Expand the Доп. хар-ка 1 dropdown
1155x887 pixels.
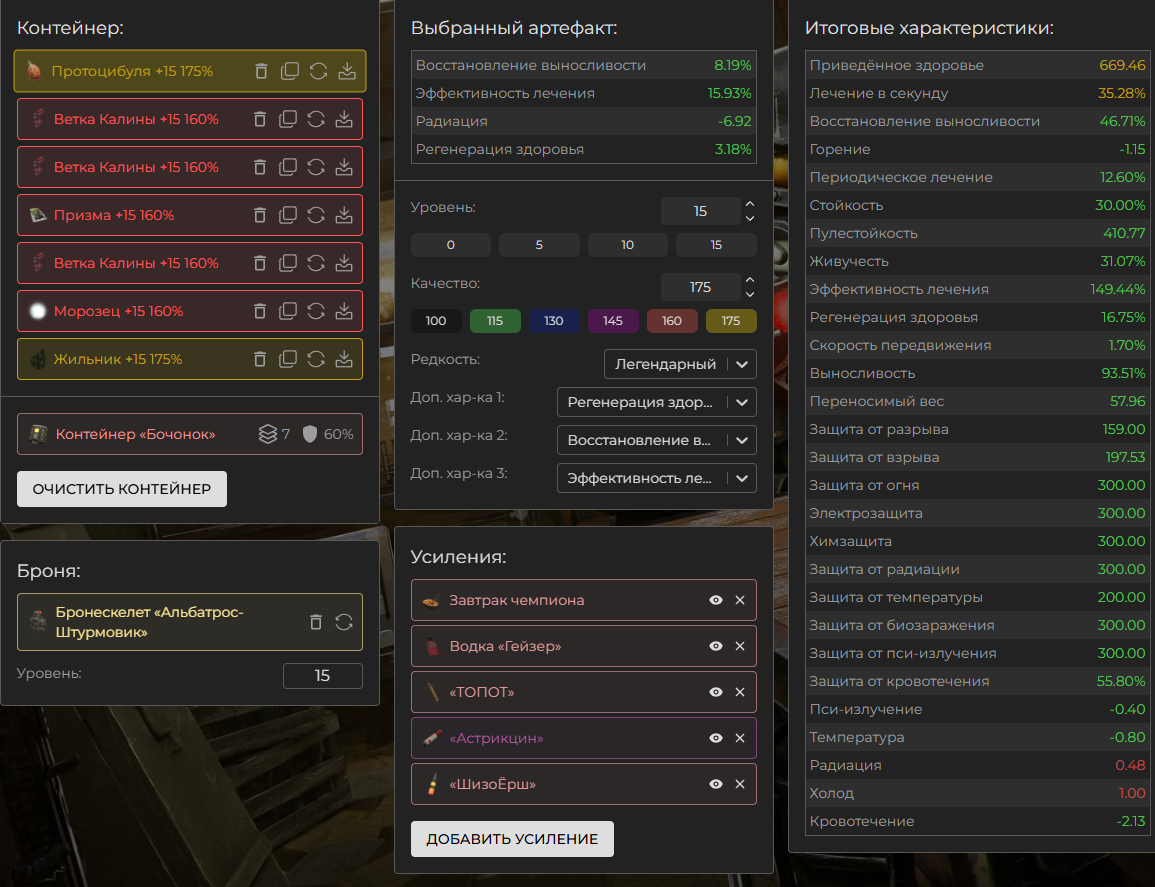coord(656,402)
